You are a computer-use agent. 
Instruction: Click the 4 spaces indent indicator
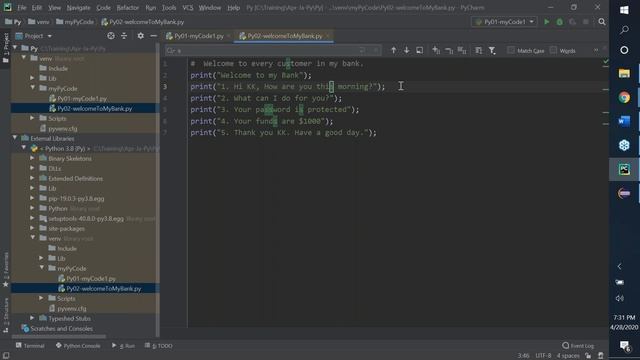click(x=568, y=356)
